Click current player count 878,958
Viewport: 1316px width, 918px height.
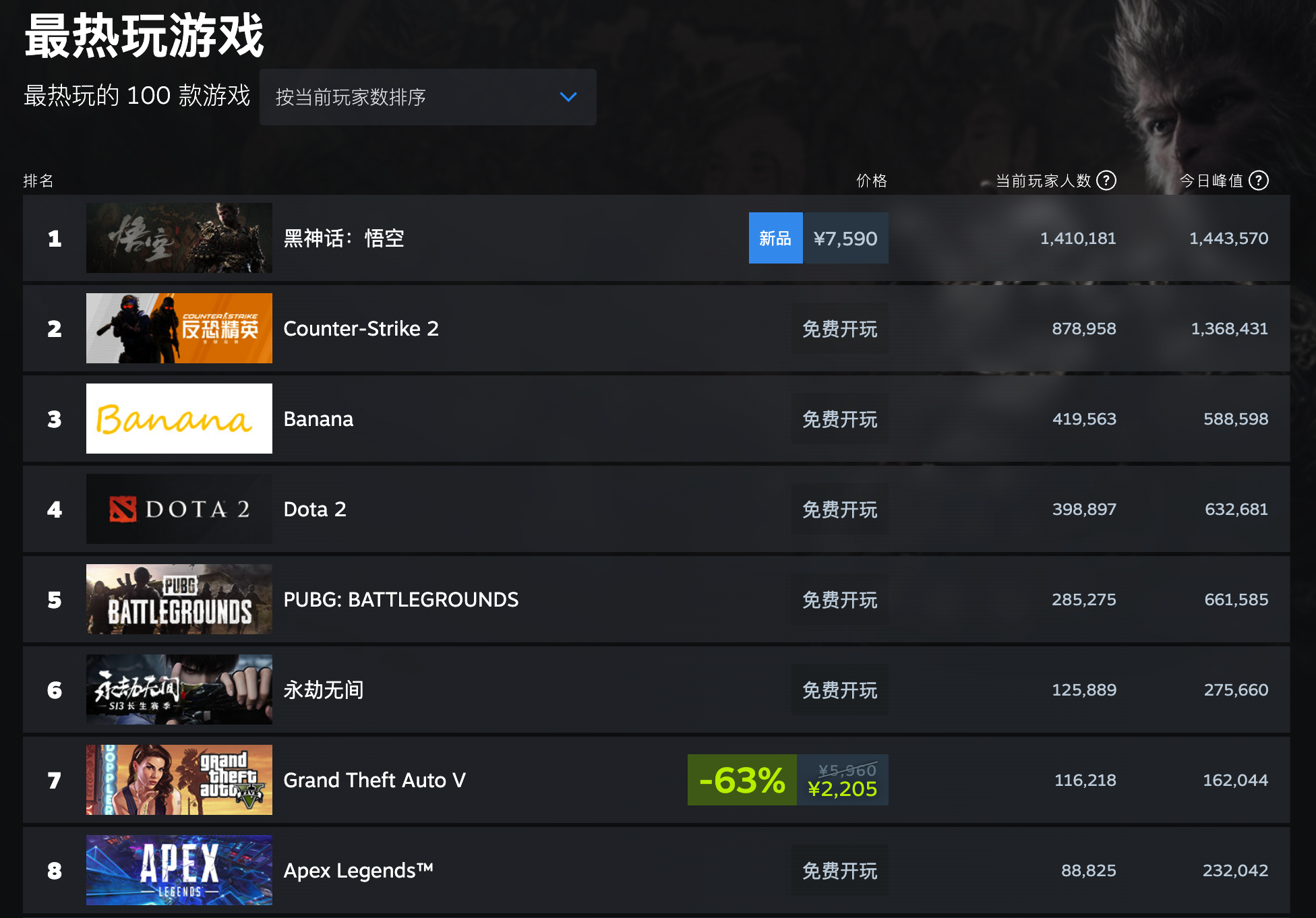(x=1084, y=328)
